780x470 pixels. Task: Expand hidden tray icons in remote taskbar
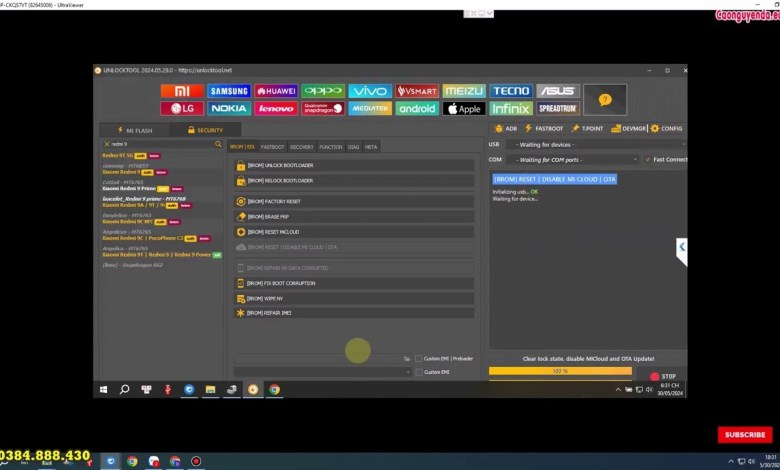point(618,389)
